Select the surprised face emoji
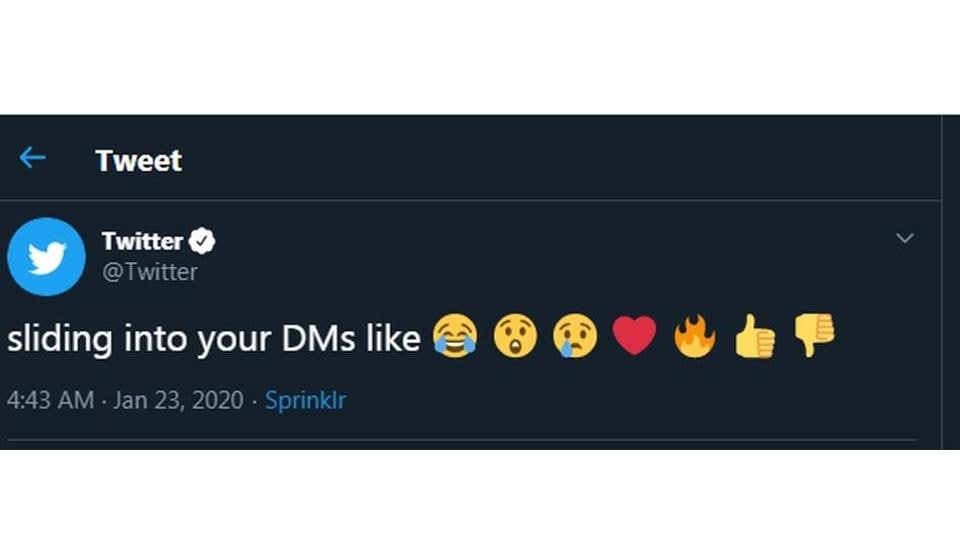 tap(515, 335)
